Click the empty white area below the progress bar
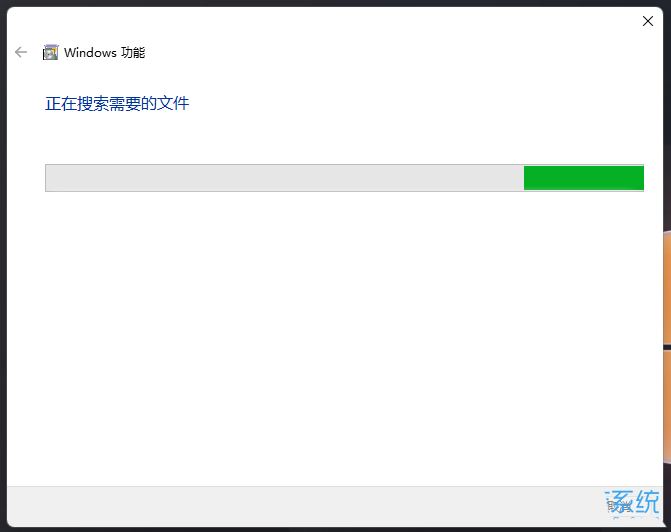671x532 pixels. [334, 338]
